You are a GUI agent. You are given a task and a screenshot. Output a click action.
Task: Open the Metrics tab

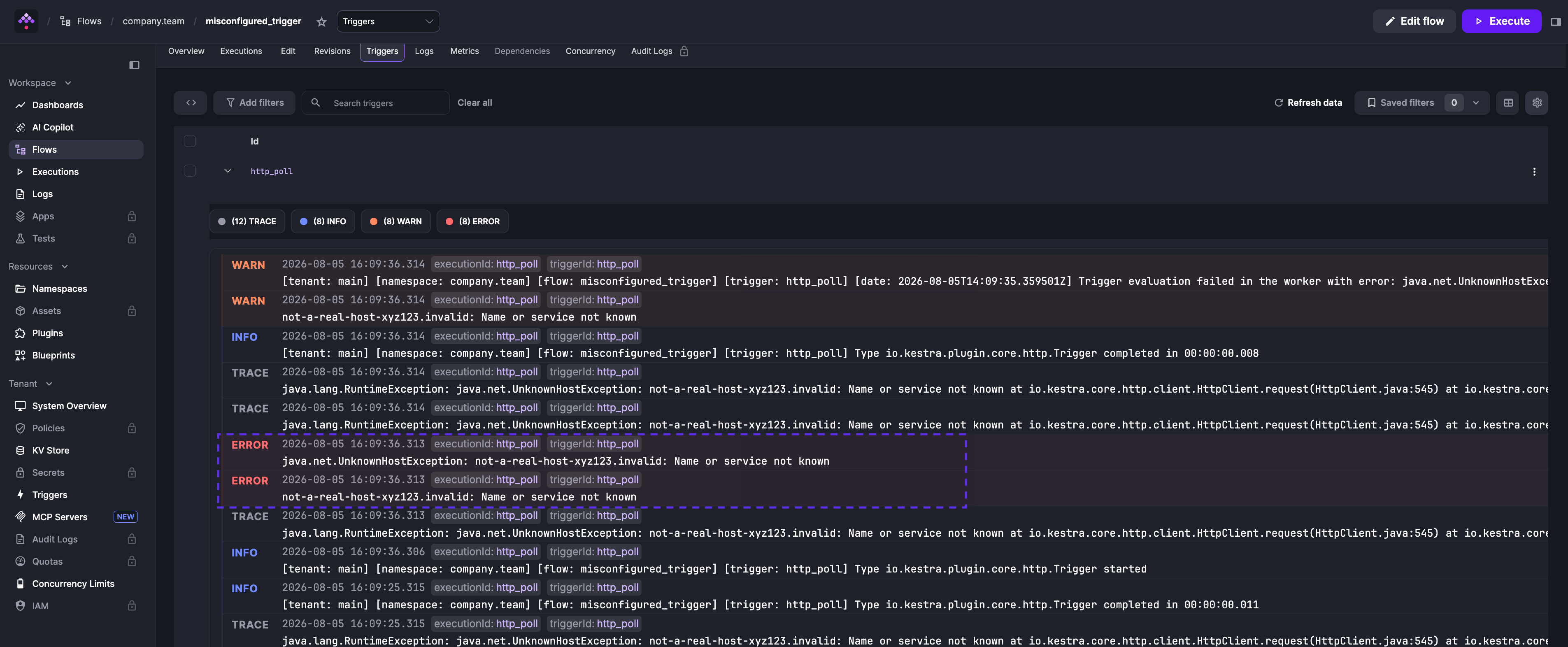pyautogui.click(x=465, y=51)
